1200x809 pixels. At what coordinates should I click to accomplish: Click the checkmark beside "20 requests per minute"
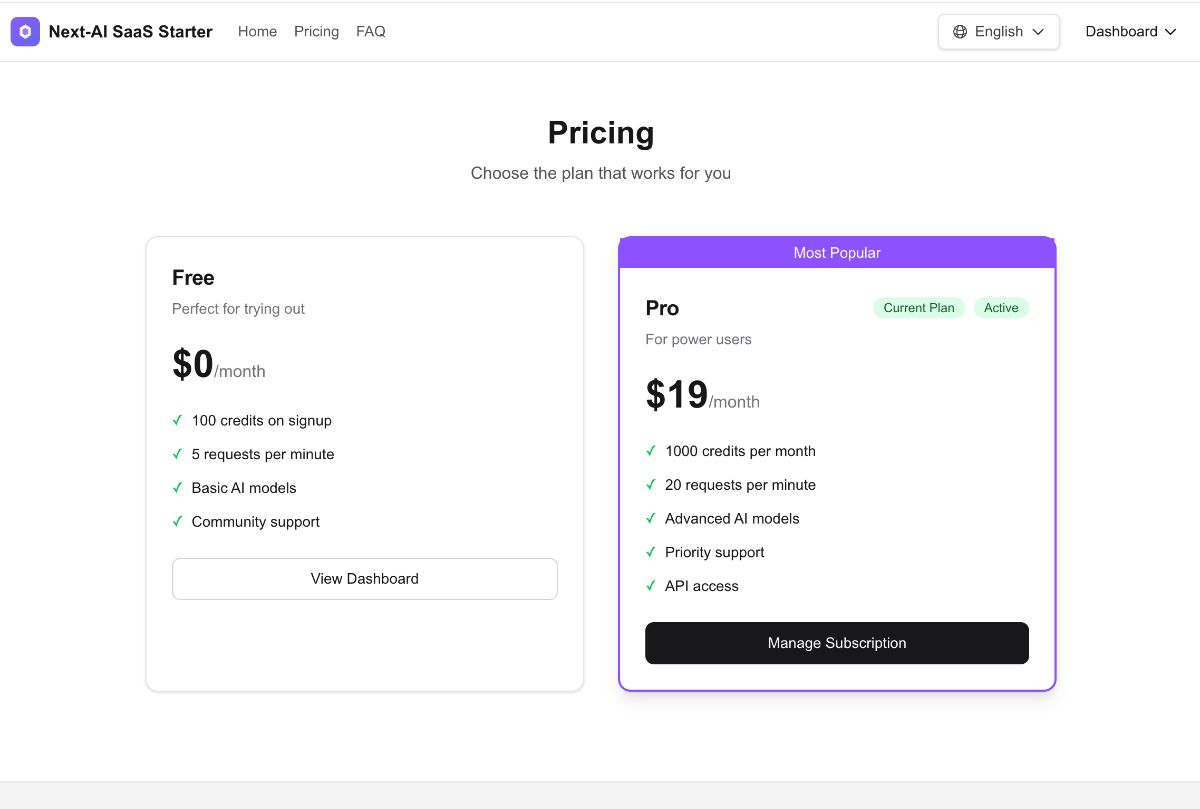point(651,485)
